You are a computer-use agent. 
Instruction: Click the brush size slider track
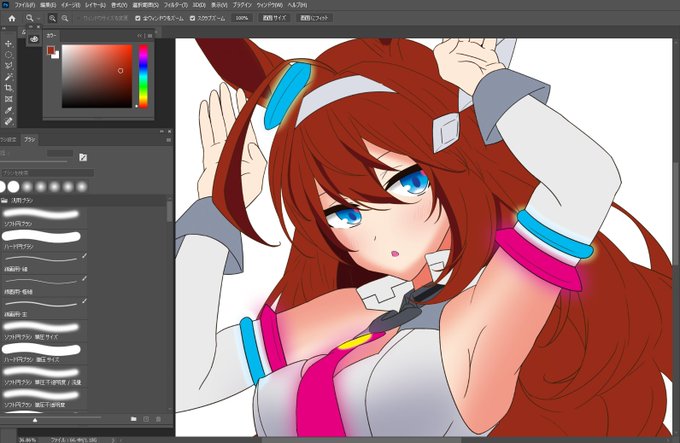pos(34,162)
